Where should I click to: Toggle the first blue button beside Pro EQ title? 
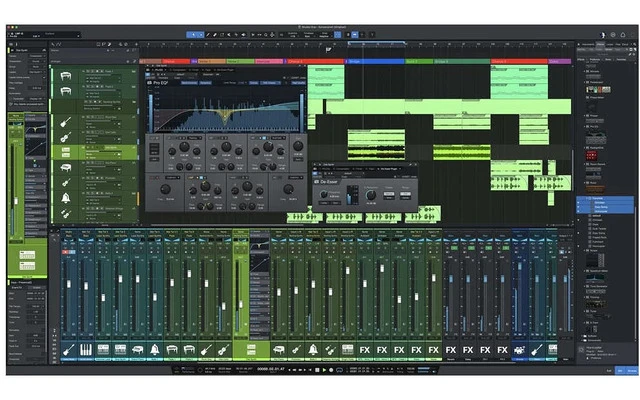click(x=189, y=83)
